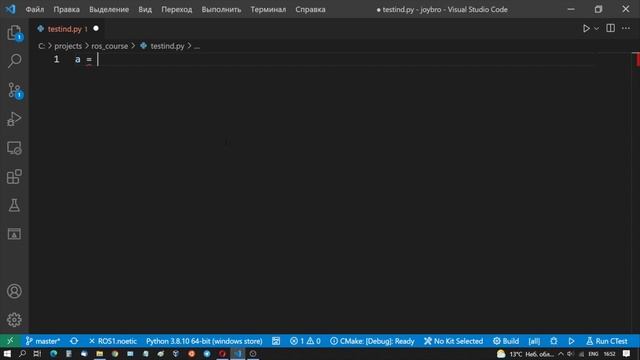Click the breadcrumb ellipsis symbol item
The image size is (640, 360).
click(197, 46)
